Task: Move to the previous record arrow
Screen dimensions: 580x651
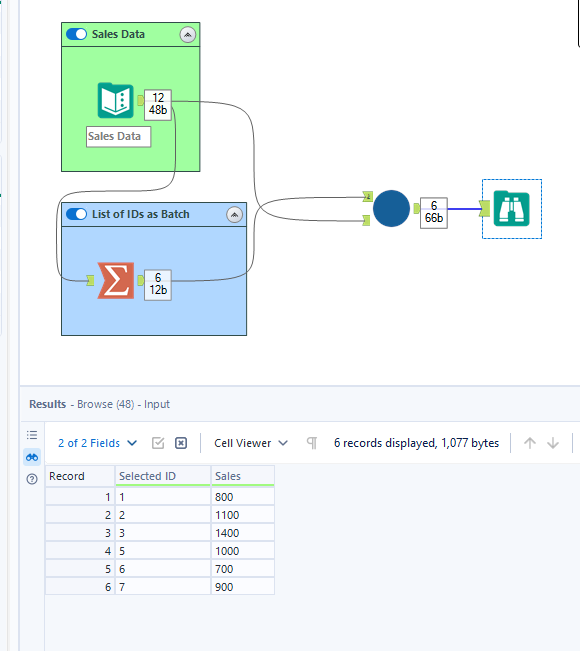Action: pyautogui.click(x=530, y=443)
